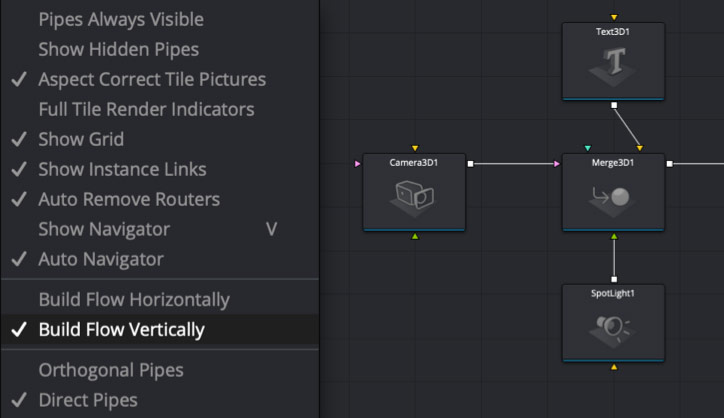Uncheck Aspect Correct Tile Pictures
The height and width of the screenshot is (418, 724).
[x=152, y=79]
